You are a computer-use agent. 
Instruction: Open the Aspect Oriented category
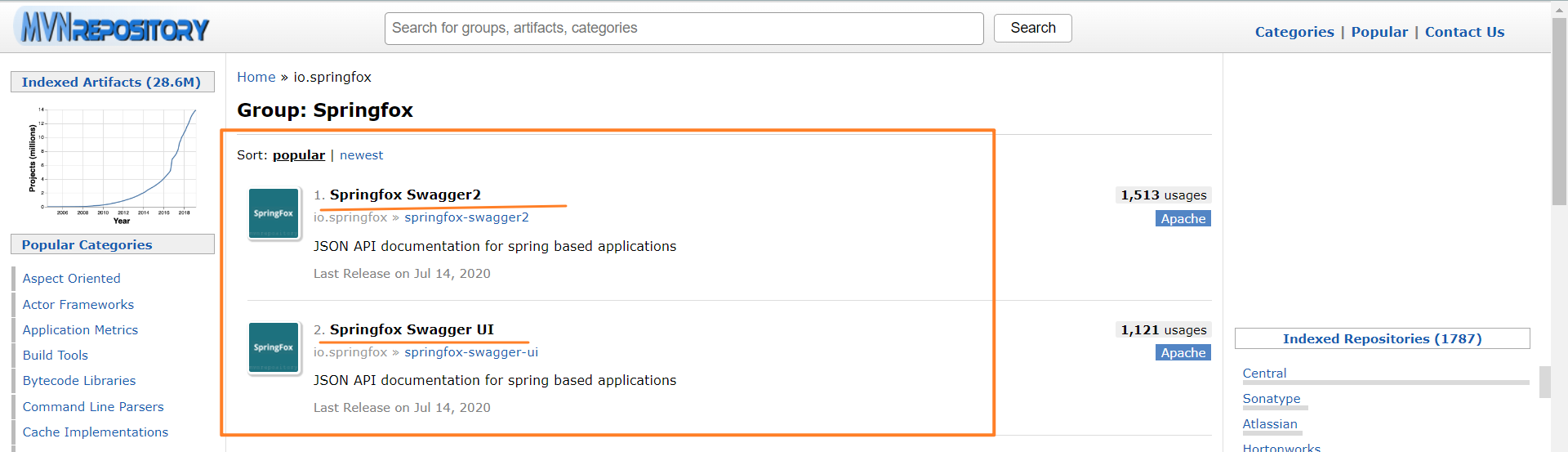click(x=72, y=279)
